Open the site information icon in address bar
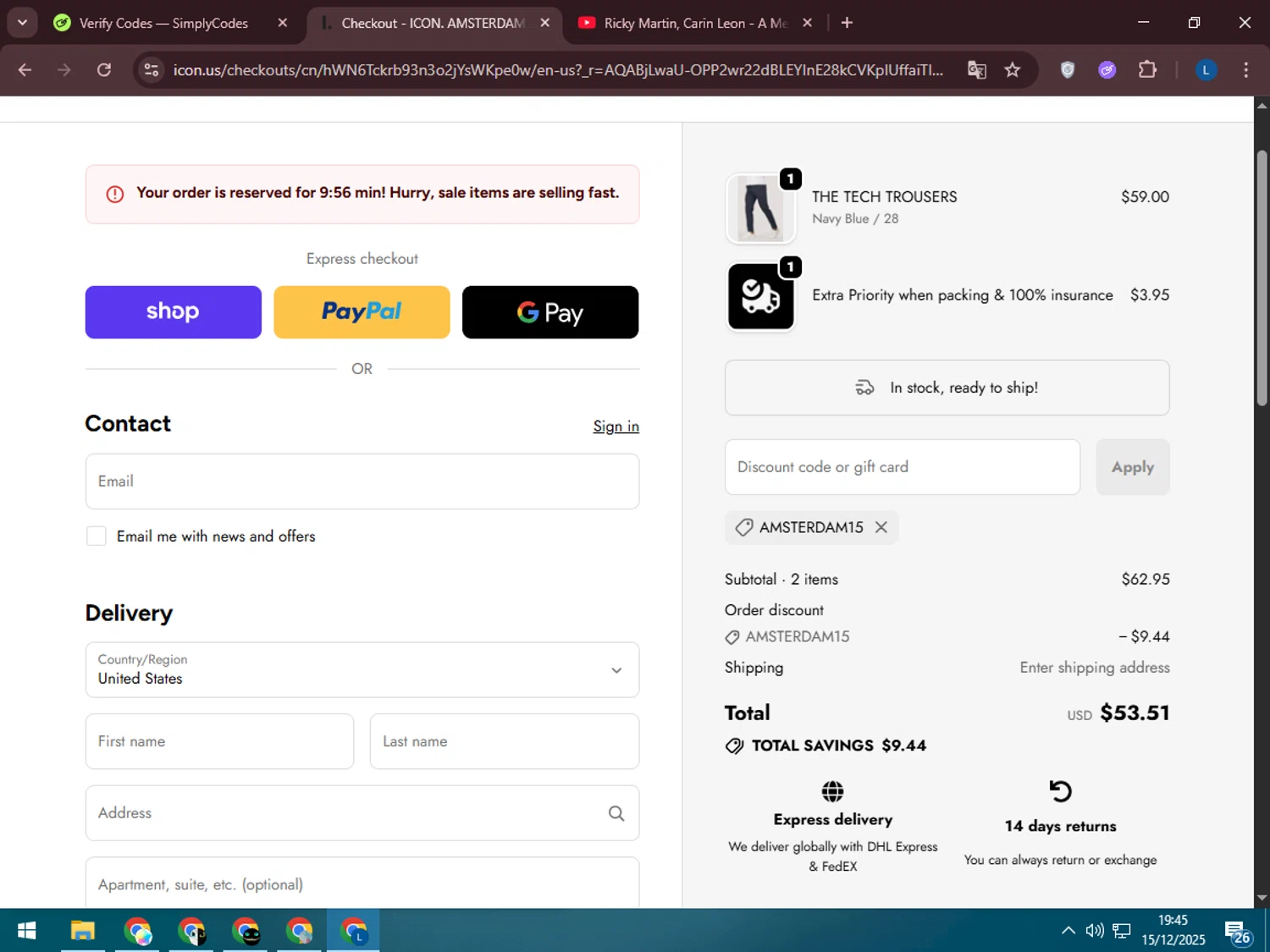 coord(152,70)
